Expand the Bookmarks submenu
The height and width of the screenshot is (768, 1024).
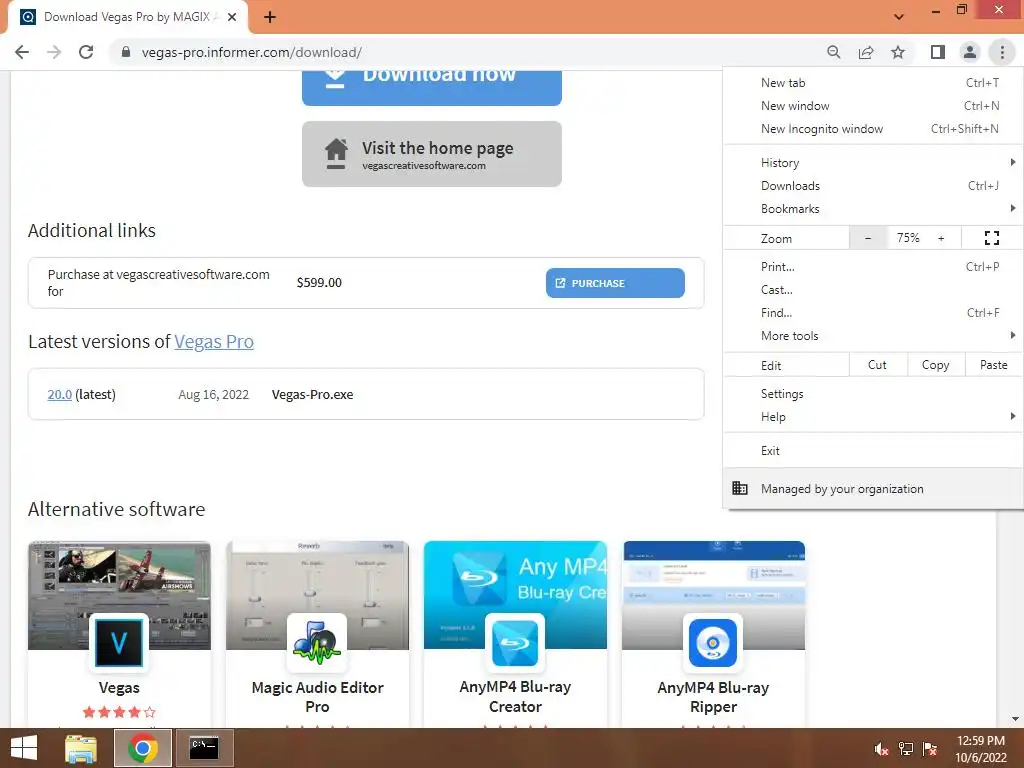pos(873,208)
